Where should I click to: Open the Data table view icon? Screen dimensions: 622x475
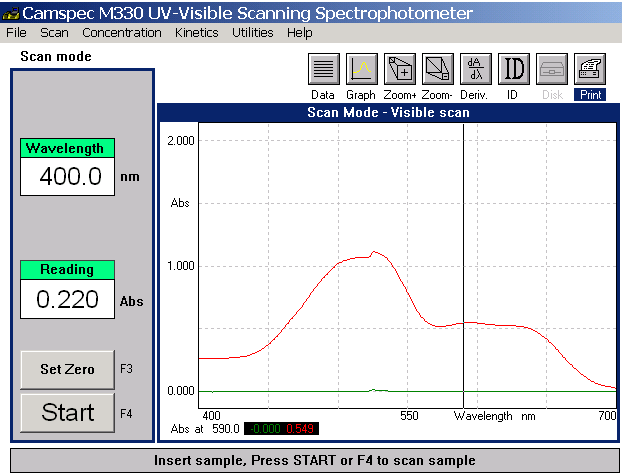click(x=324, y=69)
